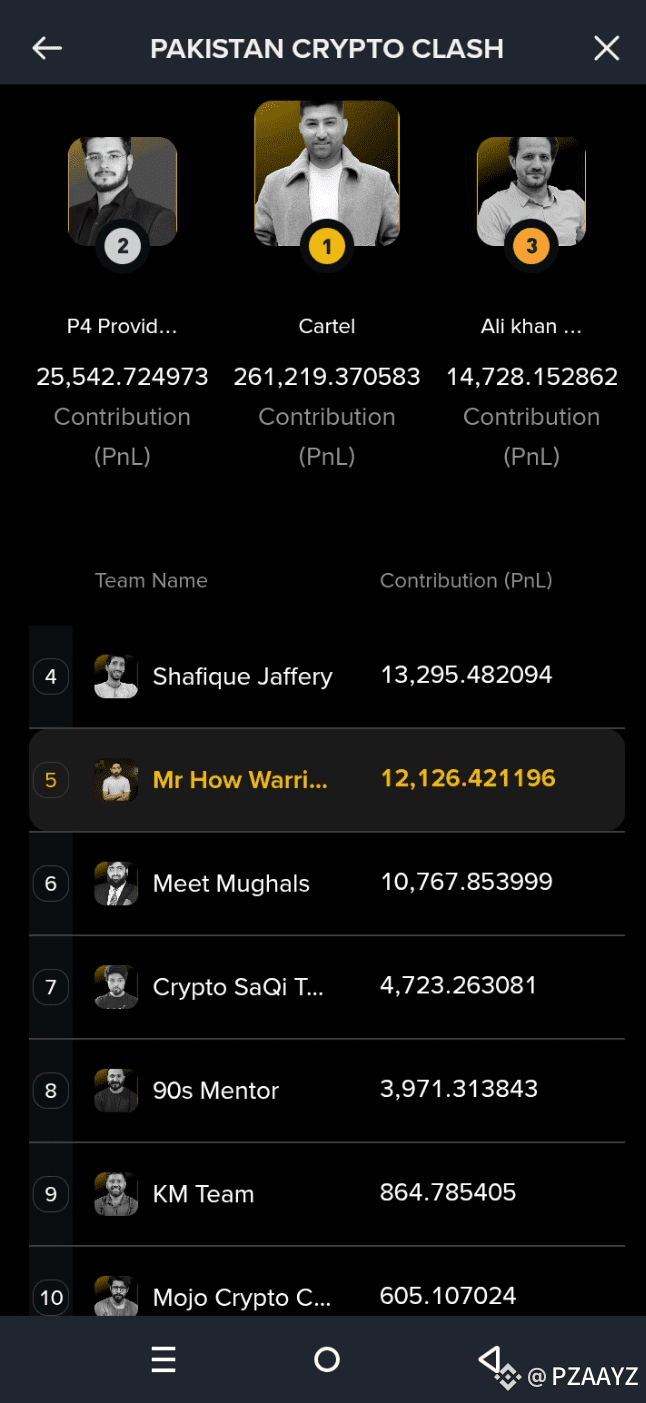Select Ali khan's avatar image

(531, 192)
